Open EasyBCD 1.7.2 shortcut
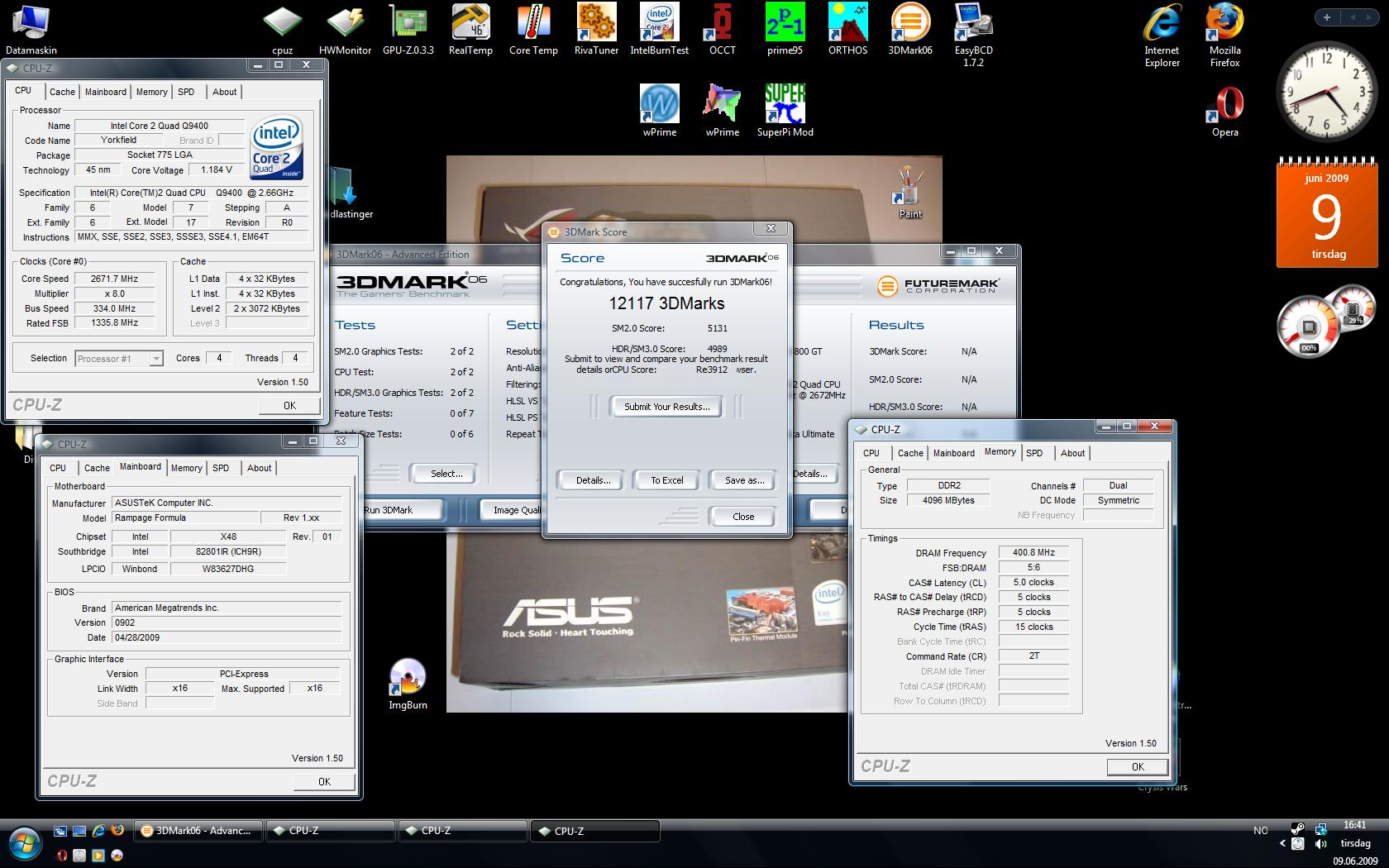 (973, 35)
